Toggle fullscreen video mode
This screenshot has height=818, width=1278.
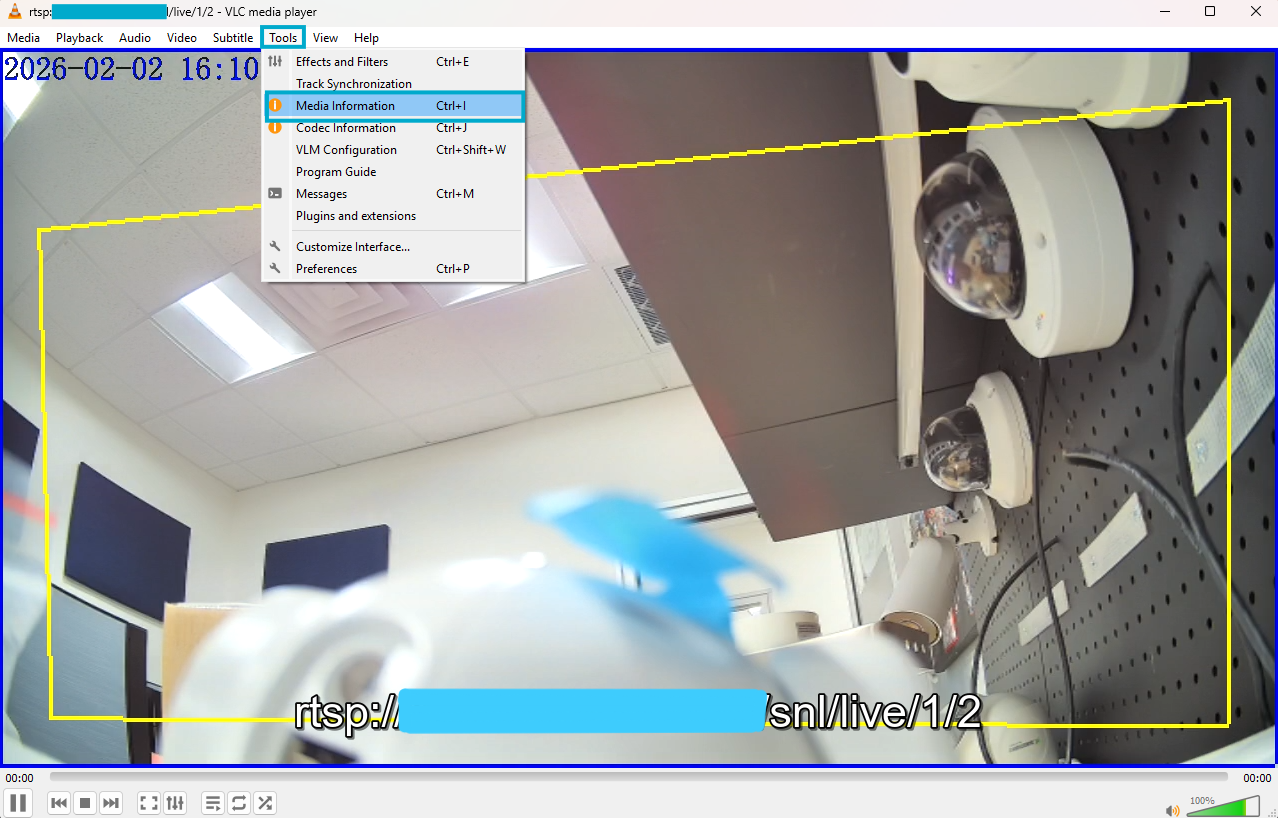click(149, 802)
